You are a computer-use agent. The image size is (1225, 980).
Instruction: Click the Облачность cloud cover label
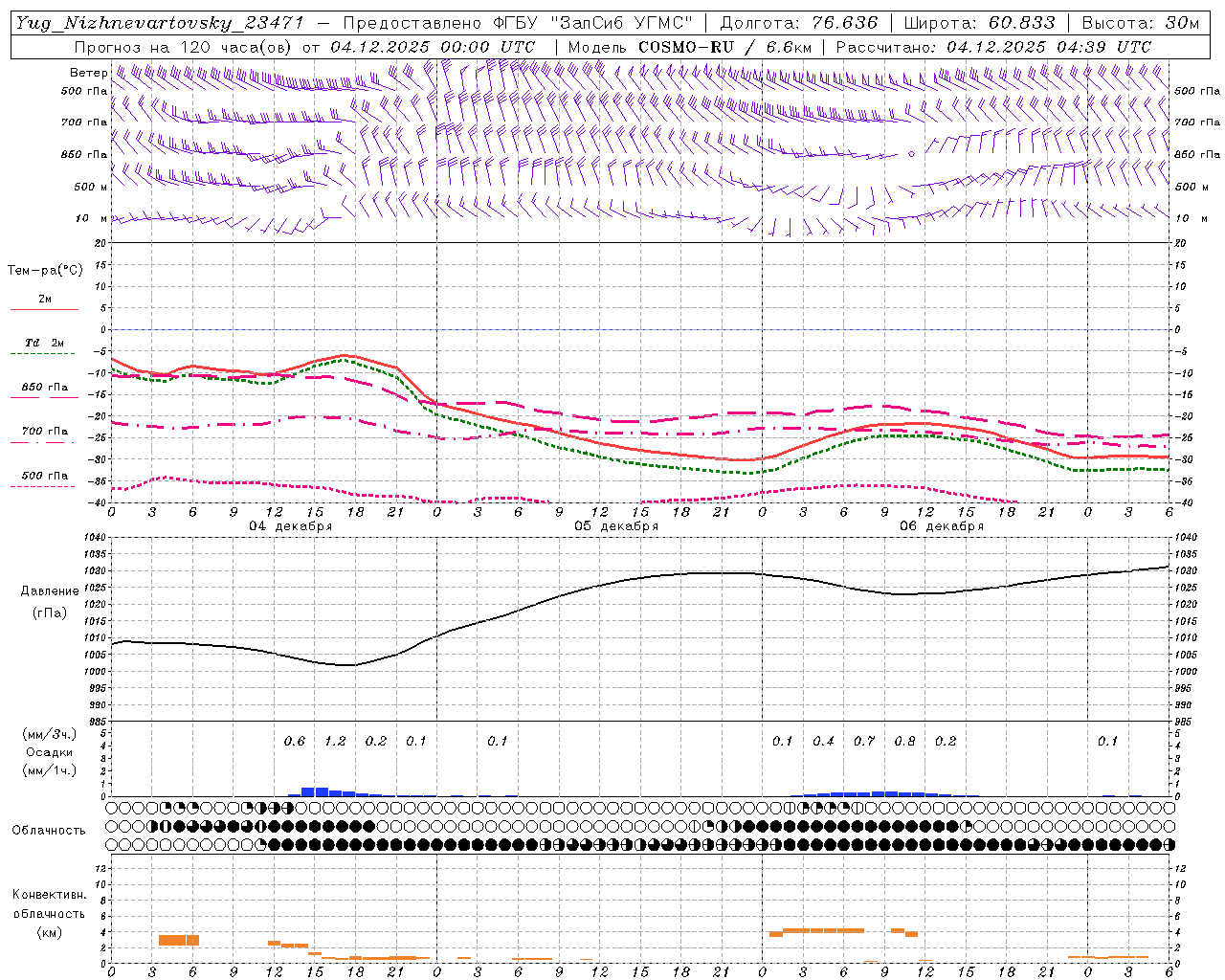pyautogui.click(x=49, y=831)
